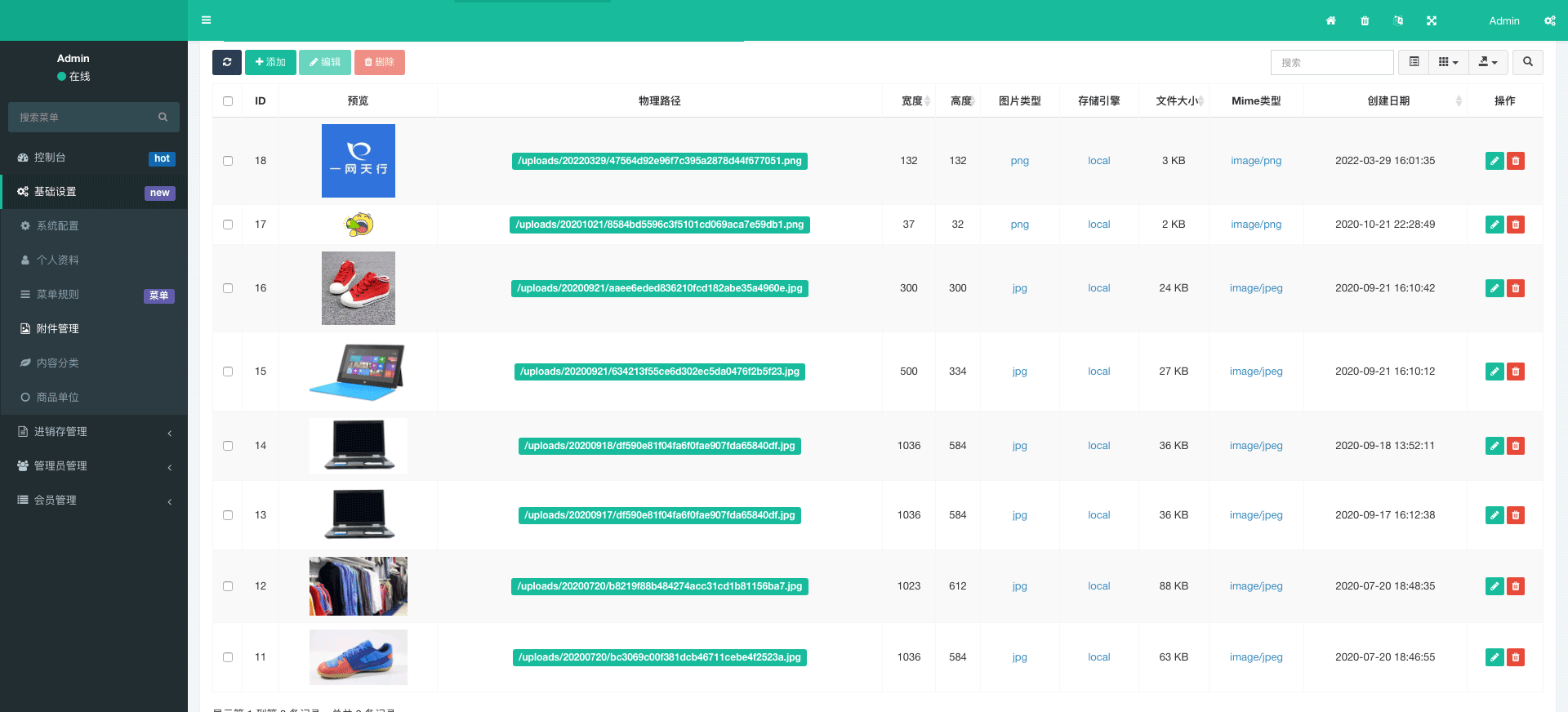Viewport: 1568px width, 712px height.
Task: Edit the row with ID 13
Action: 1494,515
